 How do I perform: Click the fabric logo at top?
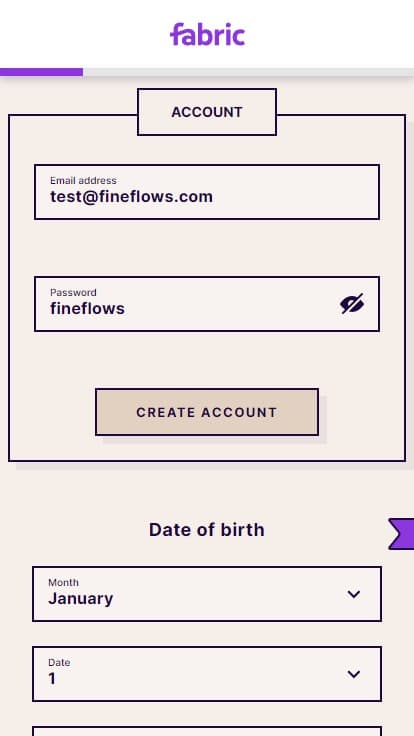207,34
